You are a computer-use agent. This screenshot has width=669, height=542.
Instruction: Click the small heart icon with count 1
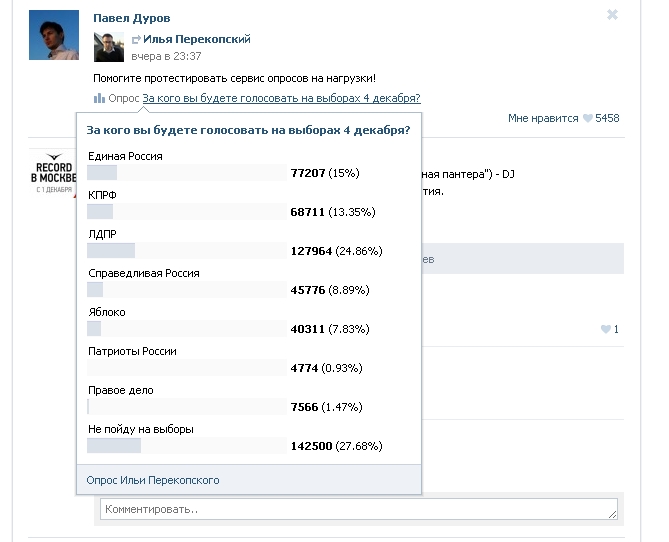click(x=605, y=329)
